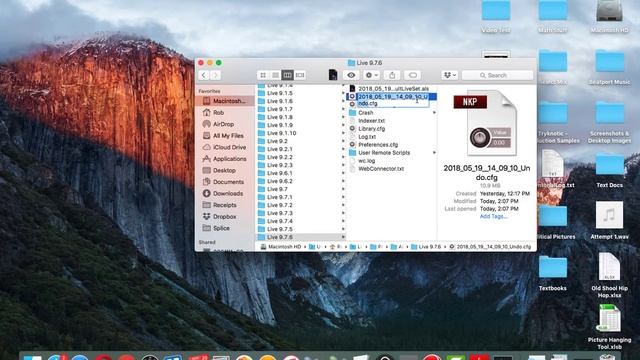Expand the Live 9.7.4 folder arrow

coord(343,221)
